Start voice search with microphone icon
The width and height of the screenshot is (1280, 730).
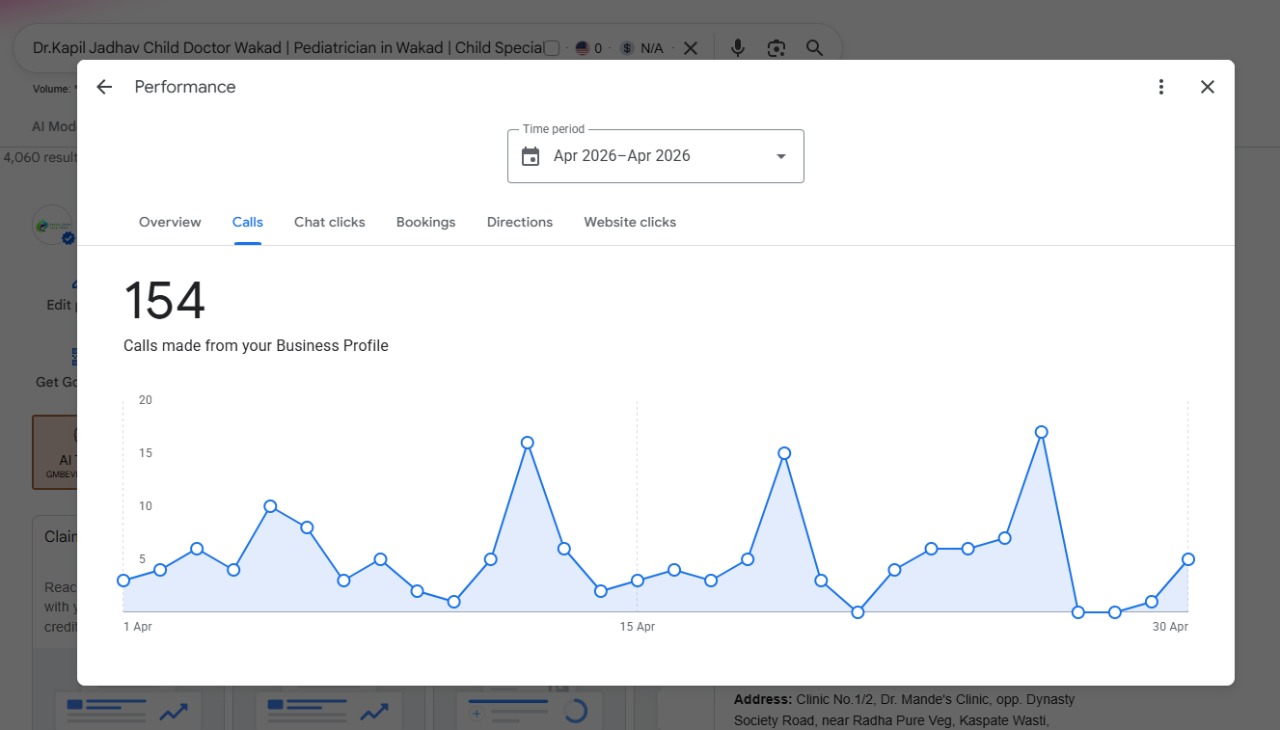click(x=738, y=48)
